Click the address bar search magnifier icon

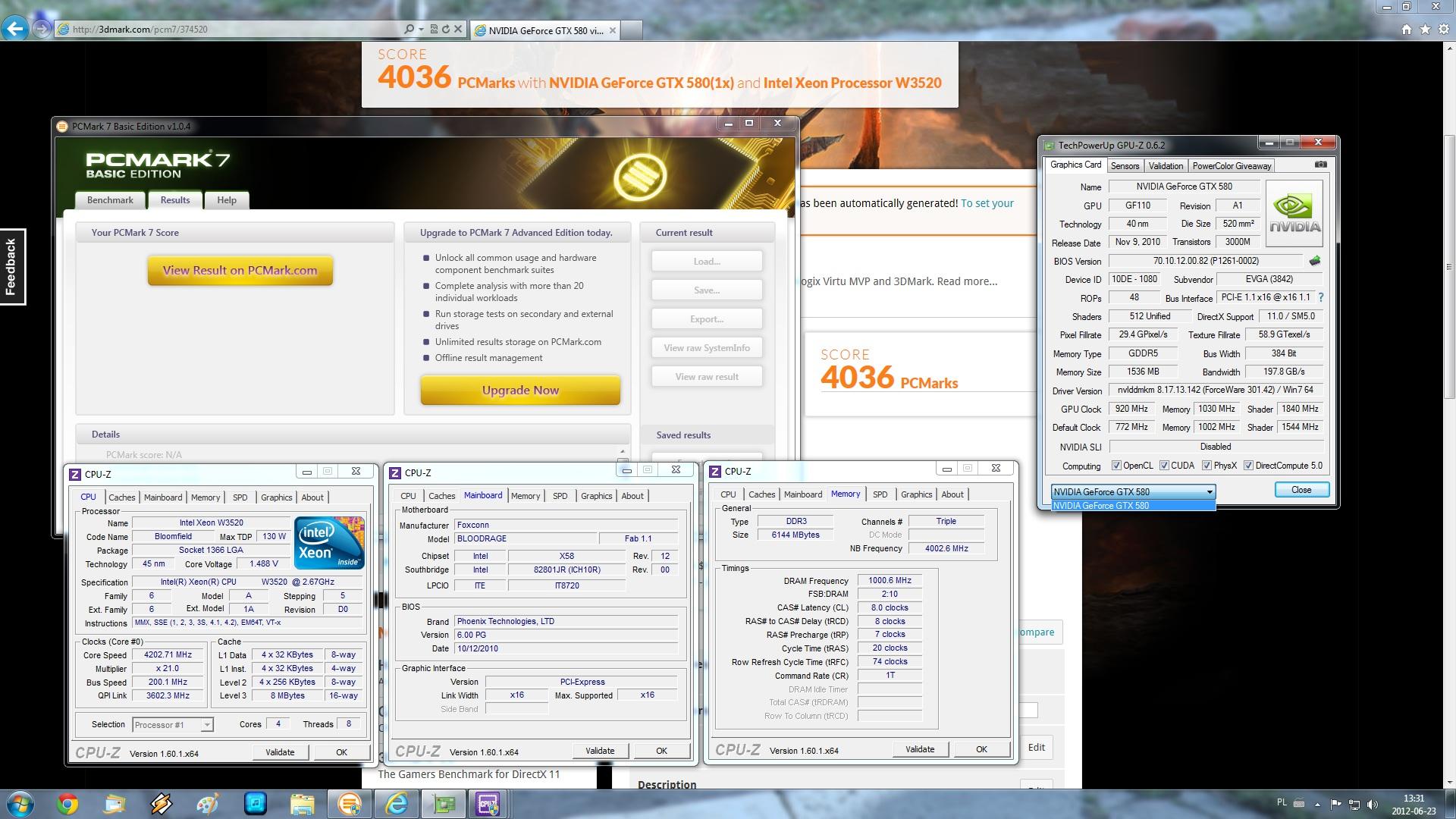[410, 29]
